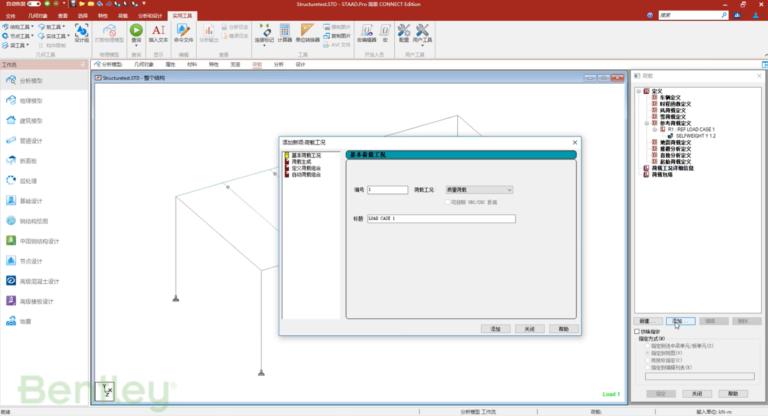Screen dimensions: 768x416
Task: Click the 宏 macro icon
Action: 385,32
